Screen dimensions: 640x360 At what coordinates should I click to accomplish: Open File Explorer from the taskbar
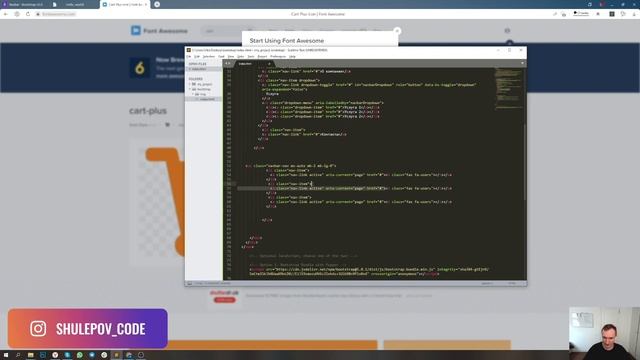30,355
